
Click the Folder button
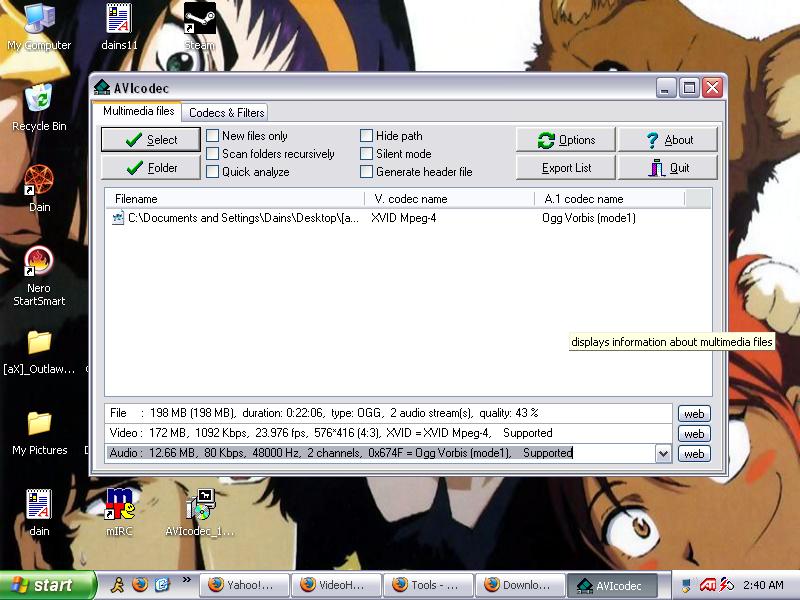pos(151,168)
